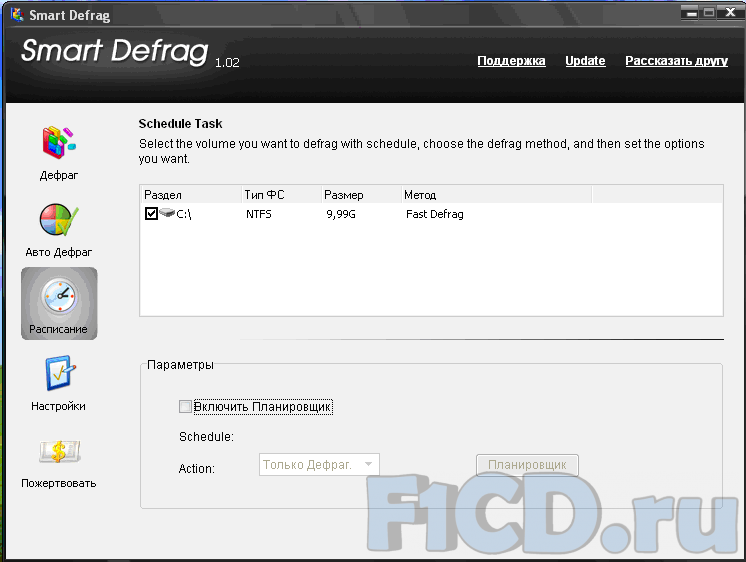Open the Настройки settings icon

pos(60,373)
